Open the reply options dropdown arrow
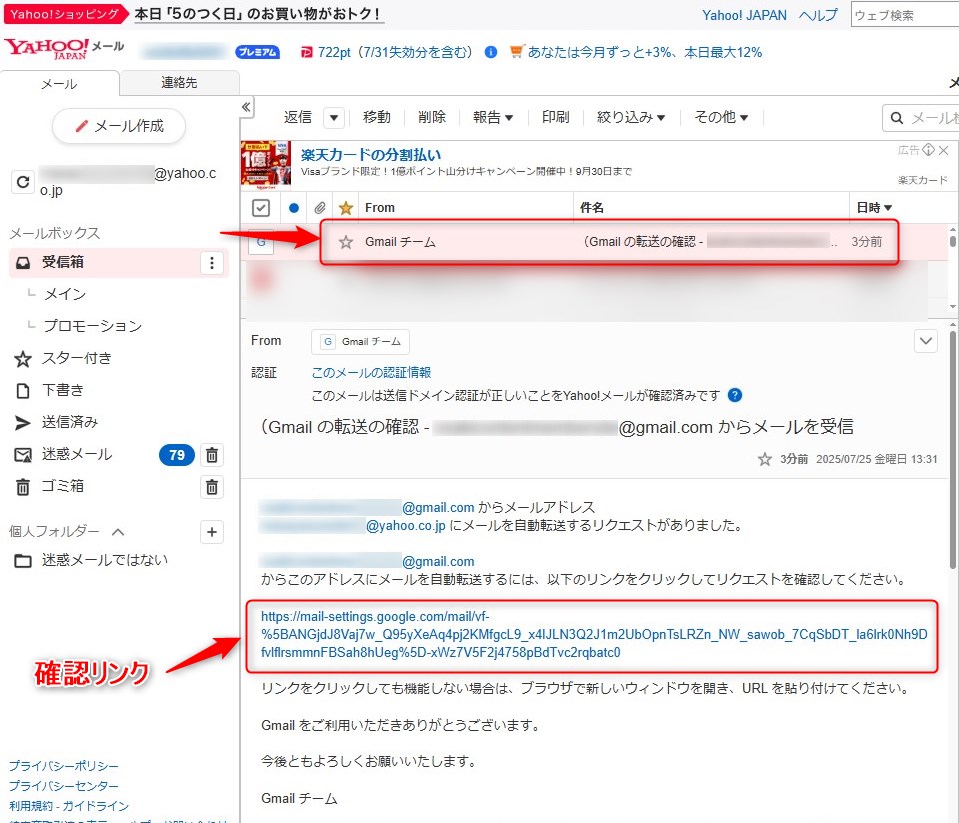The image size is (959, 823). coord(334,117)
